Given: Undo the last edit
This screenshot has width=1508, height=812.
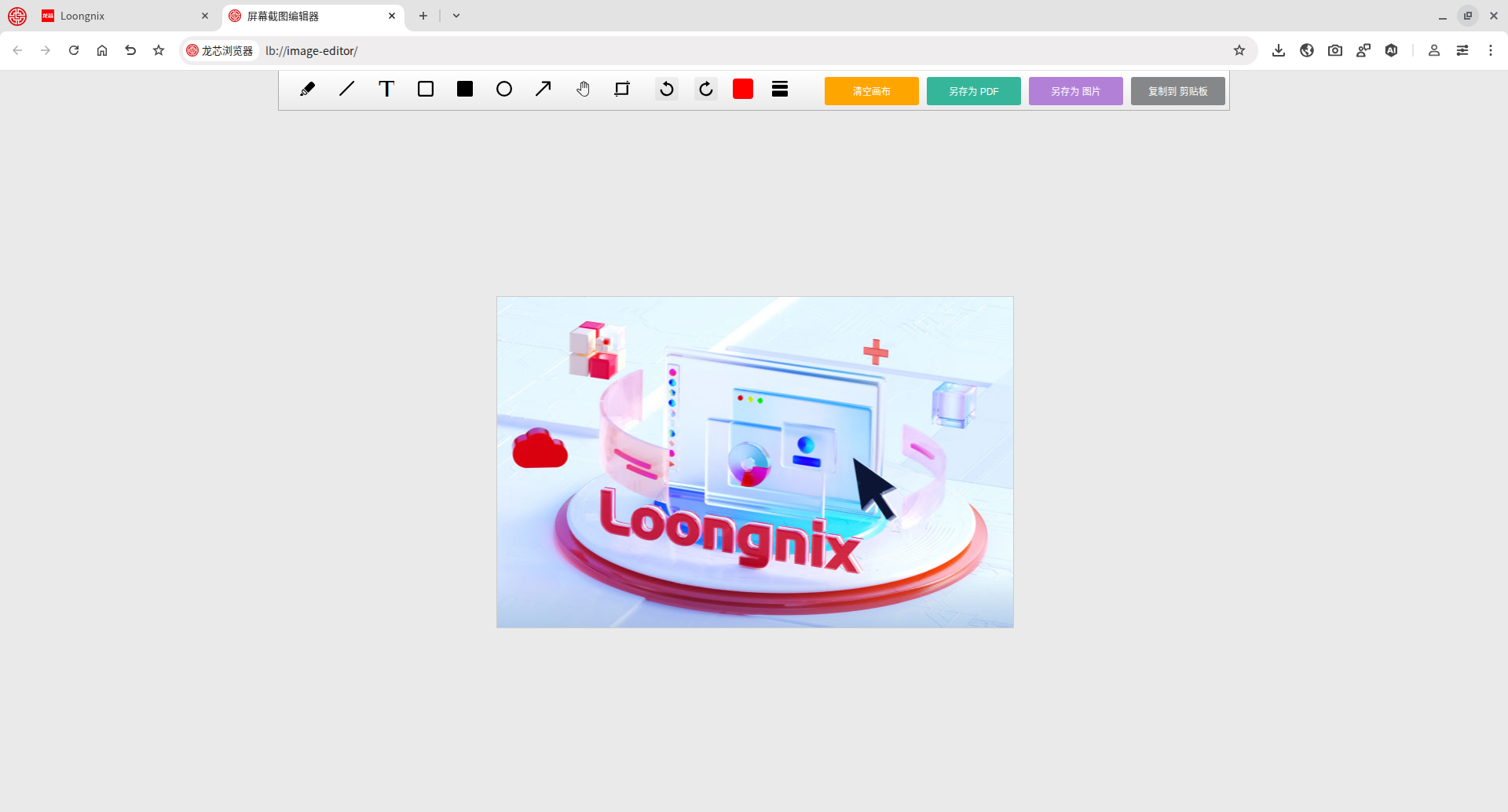Looking at the screenshot, I should 667,90.
